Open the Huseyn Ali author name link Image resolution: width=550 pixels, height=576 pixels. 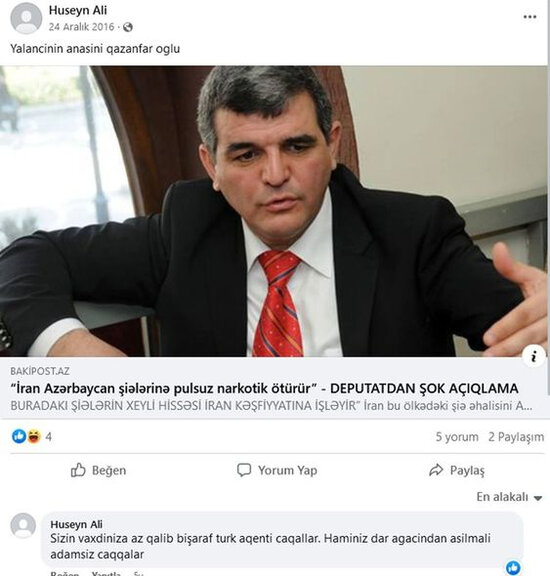78,10
